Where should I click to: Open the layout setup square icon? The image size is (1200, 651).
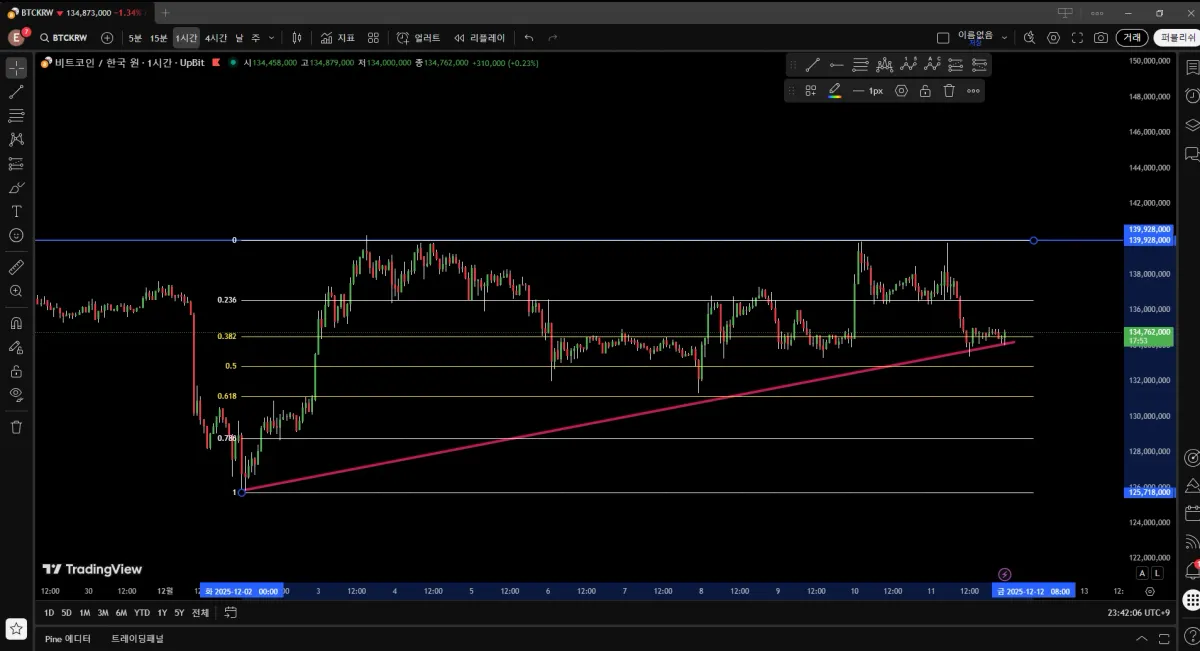tap(943, 38)
